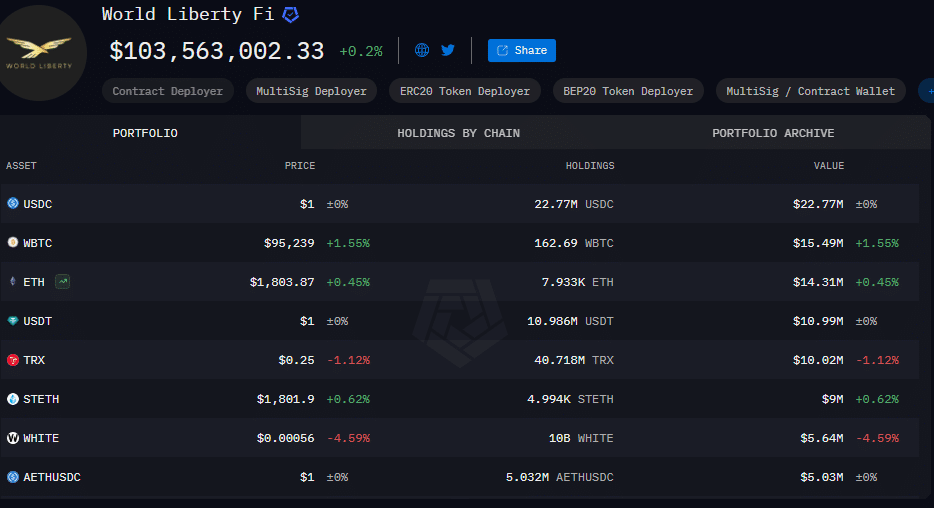Click the ETH price chart icon
The height and width of the screenshot is (508, 934).
point(63,282)
